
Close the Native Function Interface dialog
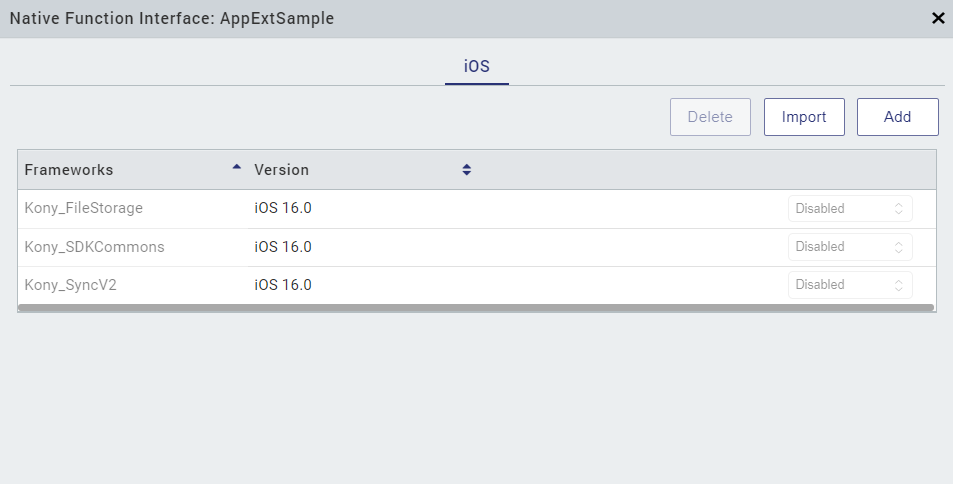click(937, 18)
